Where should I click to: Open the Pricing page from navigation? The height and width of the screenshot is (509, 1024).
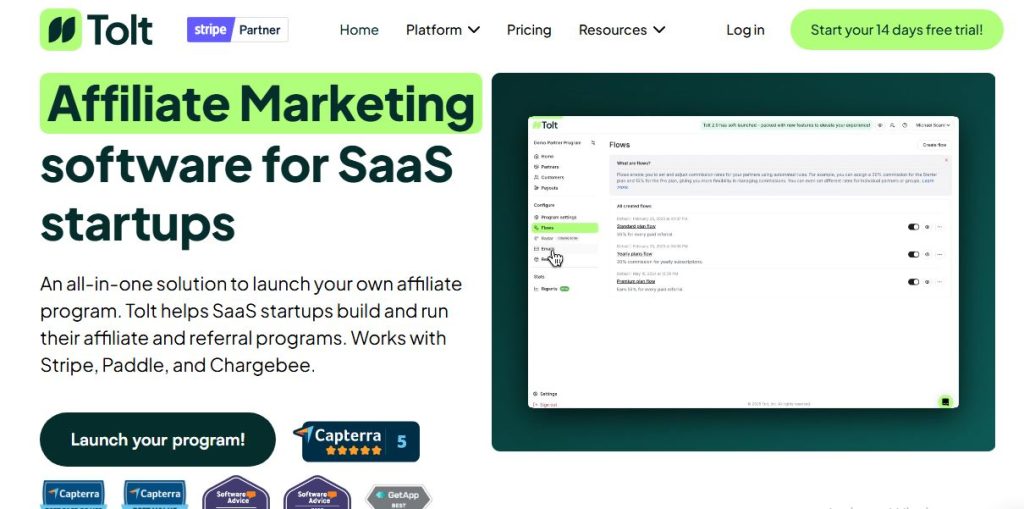pos(529,30)
